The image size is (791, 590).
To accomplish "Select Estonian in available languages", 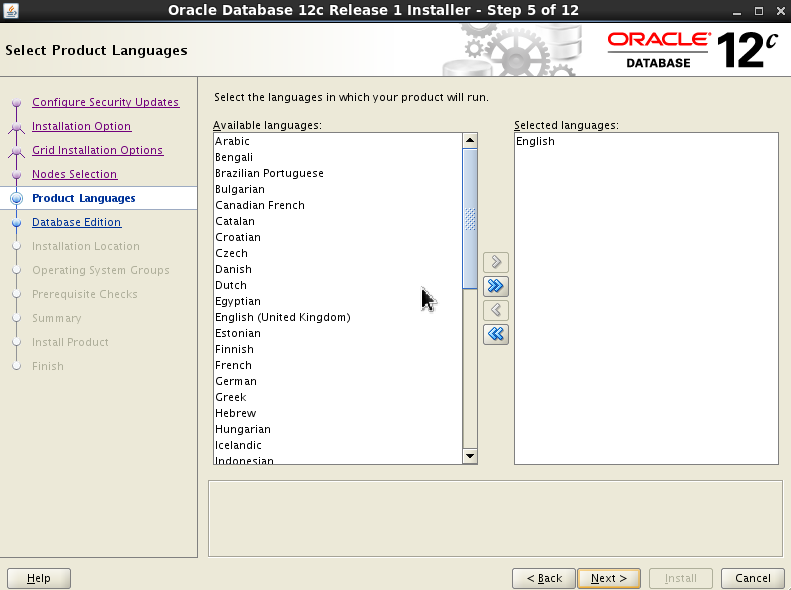I will tap(337, 333).
